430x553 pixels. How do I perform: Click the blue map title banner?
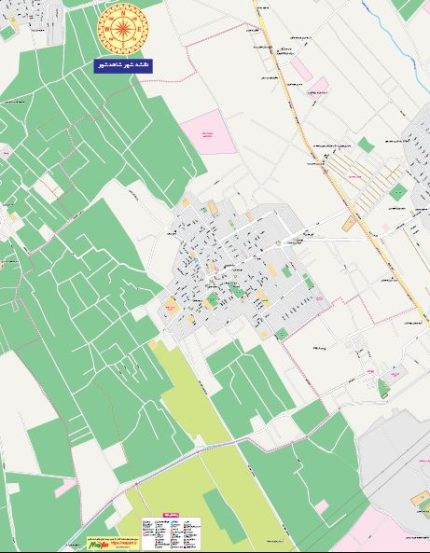click(123, 66)
